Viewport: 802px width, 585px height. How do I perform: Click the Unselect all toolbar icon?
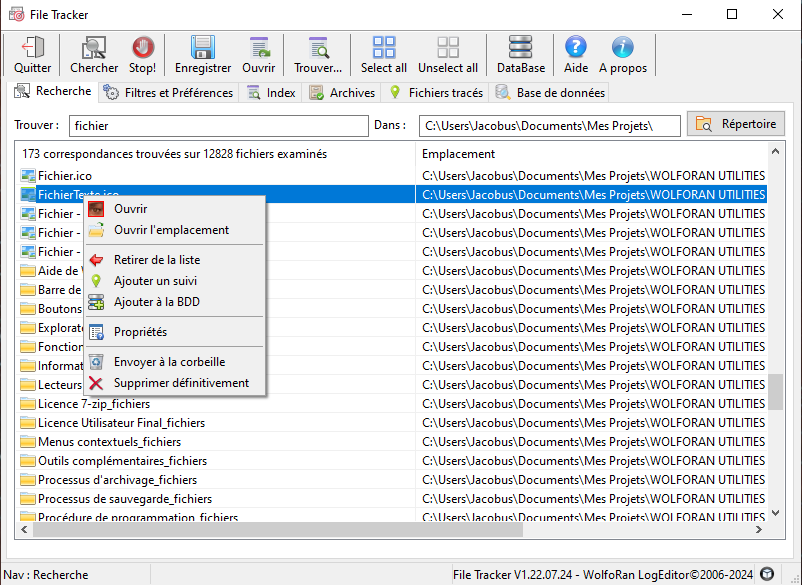pyautogui.click(x=447, y=48)
